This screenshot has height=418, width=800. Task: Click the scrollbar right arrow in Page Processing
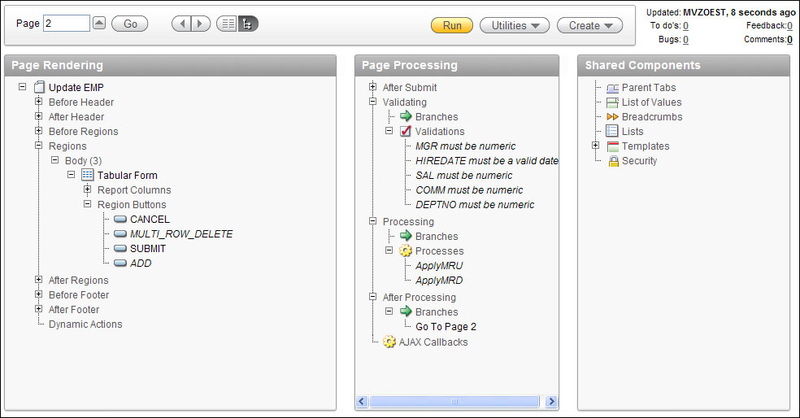tap(551, 402)
